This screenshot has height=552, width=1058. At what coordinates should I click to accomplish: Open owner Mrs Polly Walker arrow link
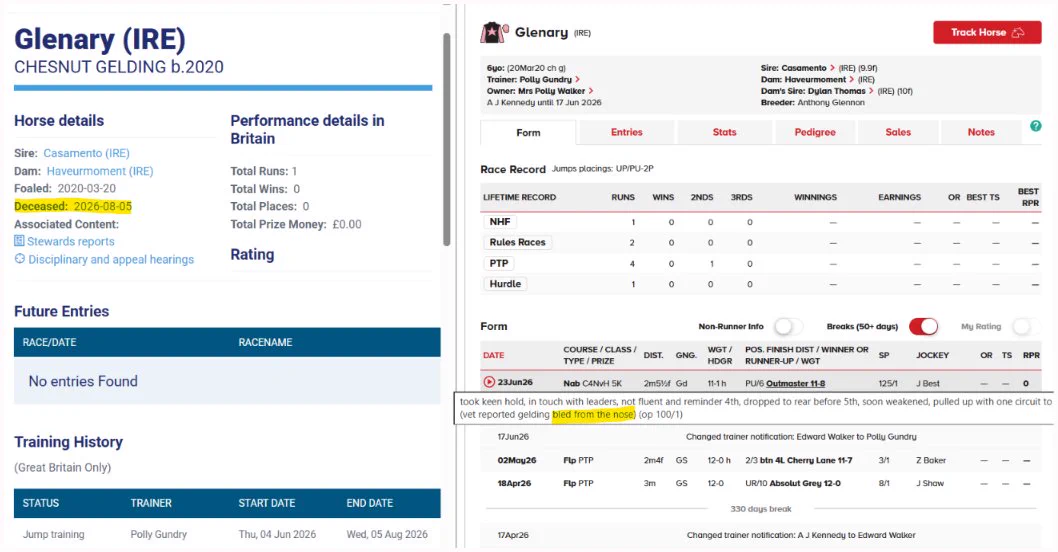click(590, 91)
